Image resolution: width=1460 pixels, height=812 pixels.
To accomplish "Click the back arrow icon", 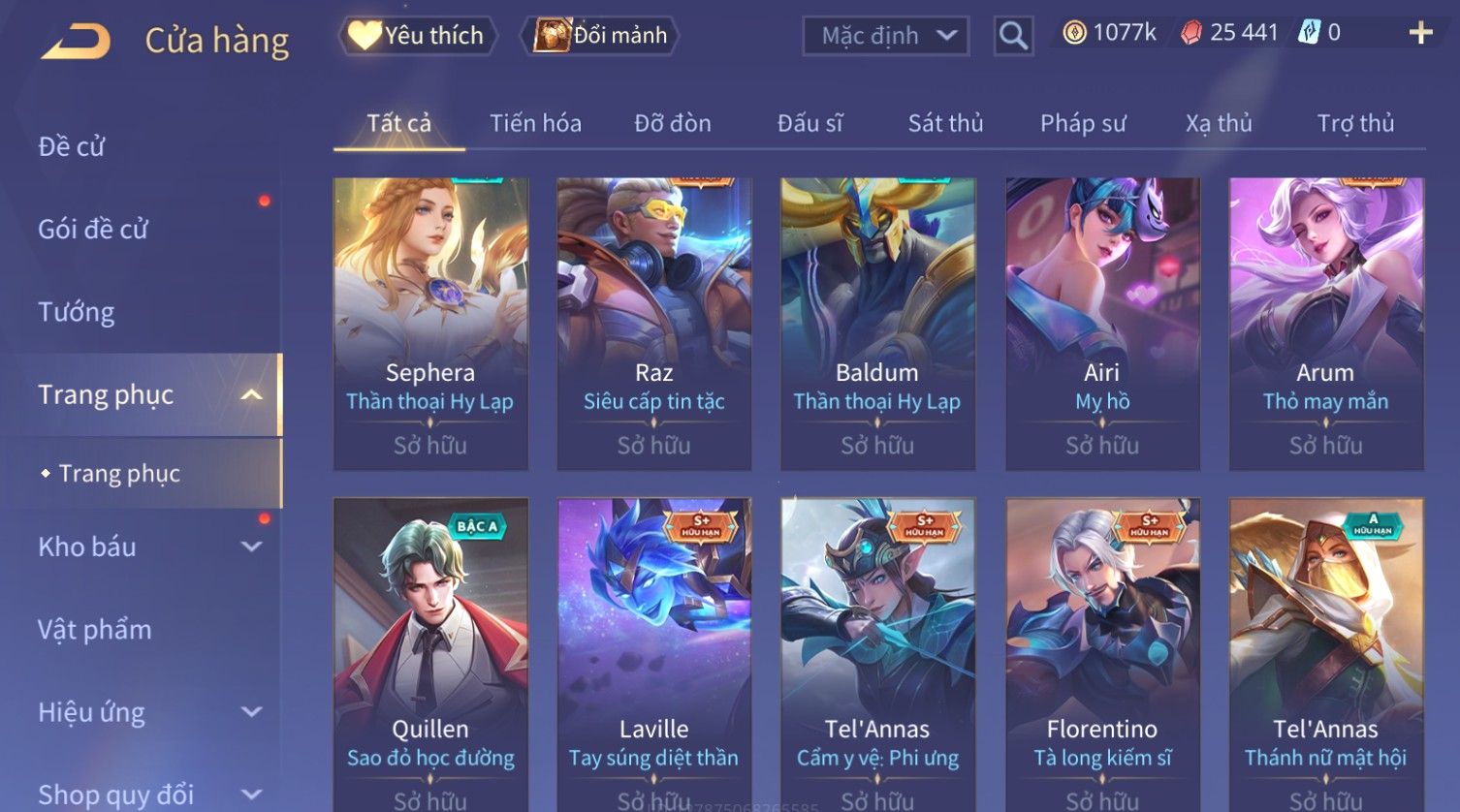I will coord(76,42).
